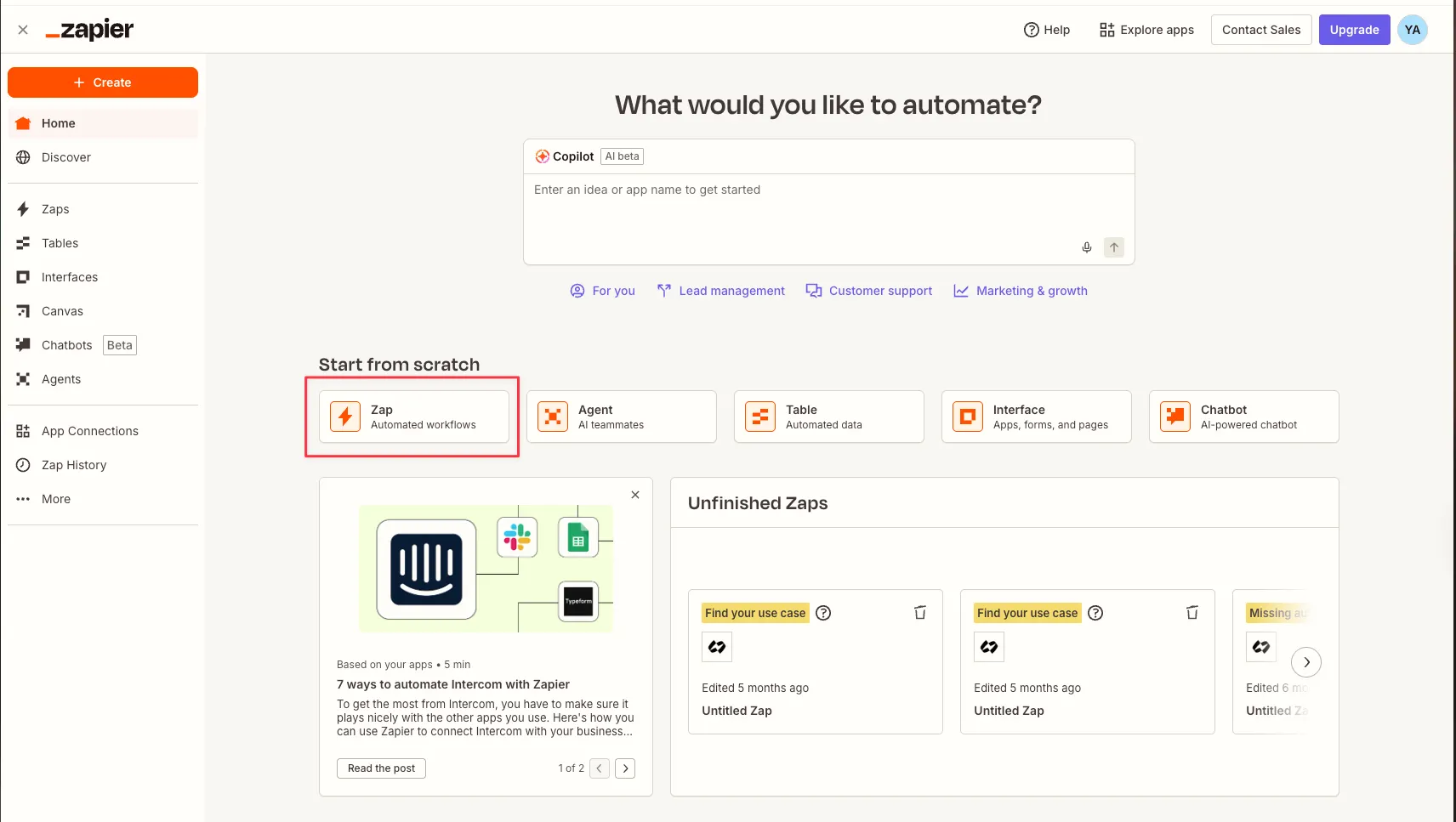Click the Upgrade button

point(1355,30)
